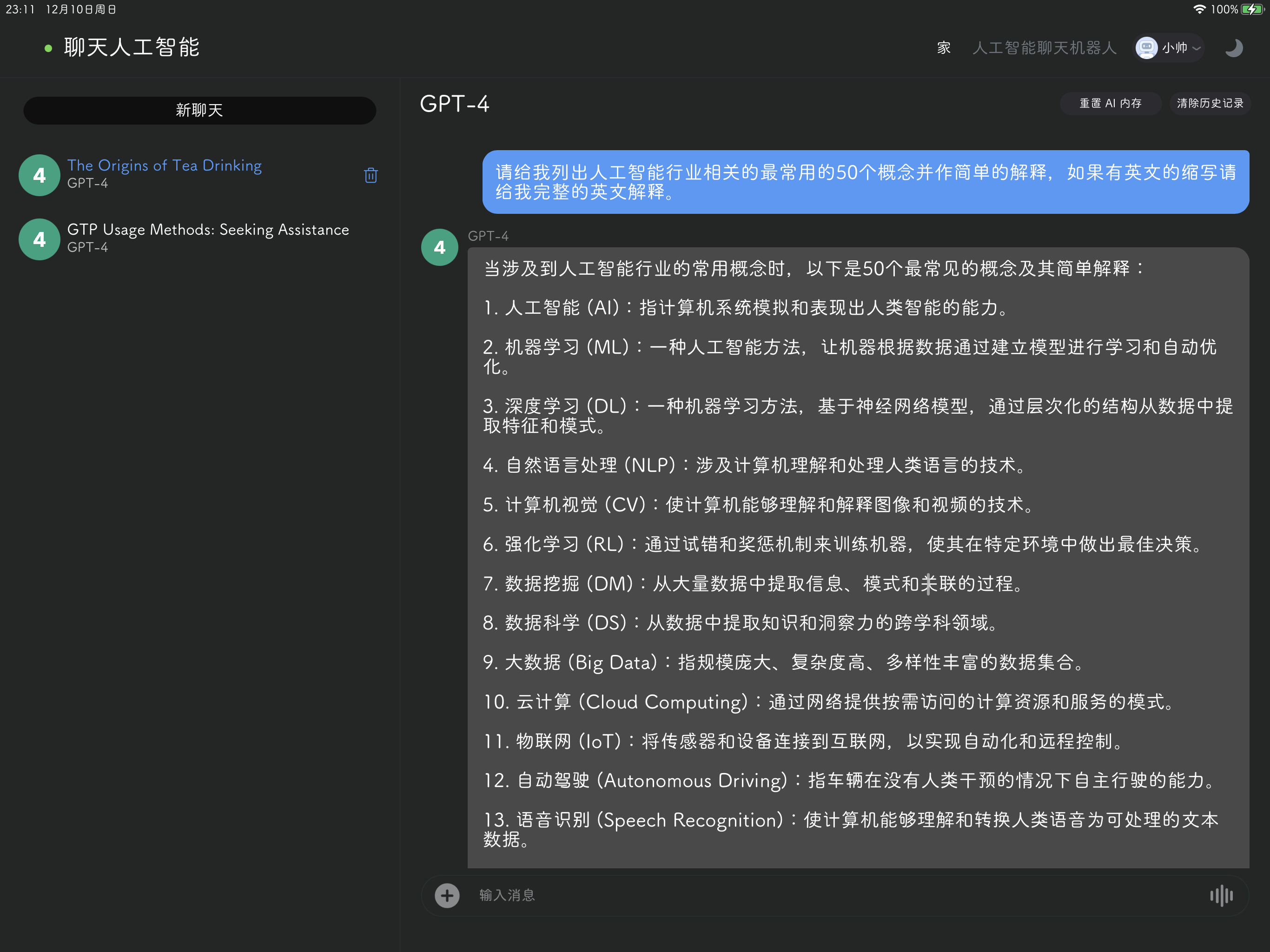
Task: Delete the Tea Drinking chat with trash icon
Action: 371,175
